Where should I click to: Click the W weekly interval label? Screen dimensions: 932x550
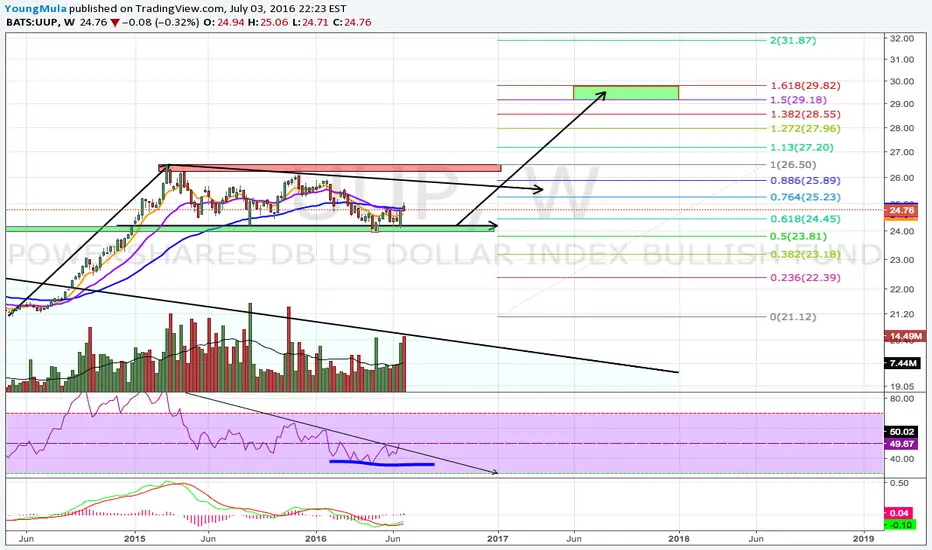point(69,23)
